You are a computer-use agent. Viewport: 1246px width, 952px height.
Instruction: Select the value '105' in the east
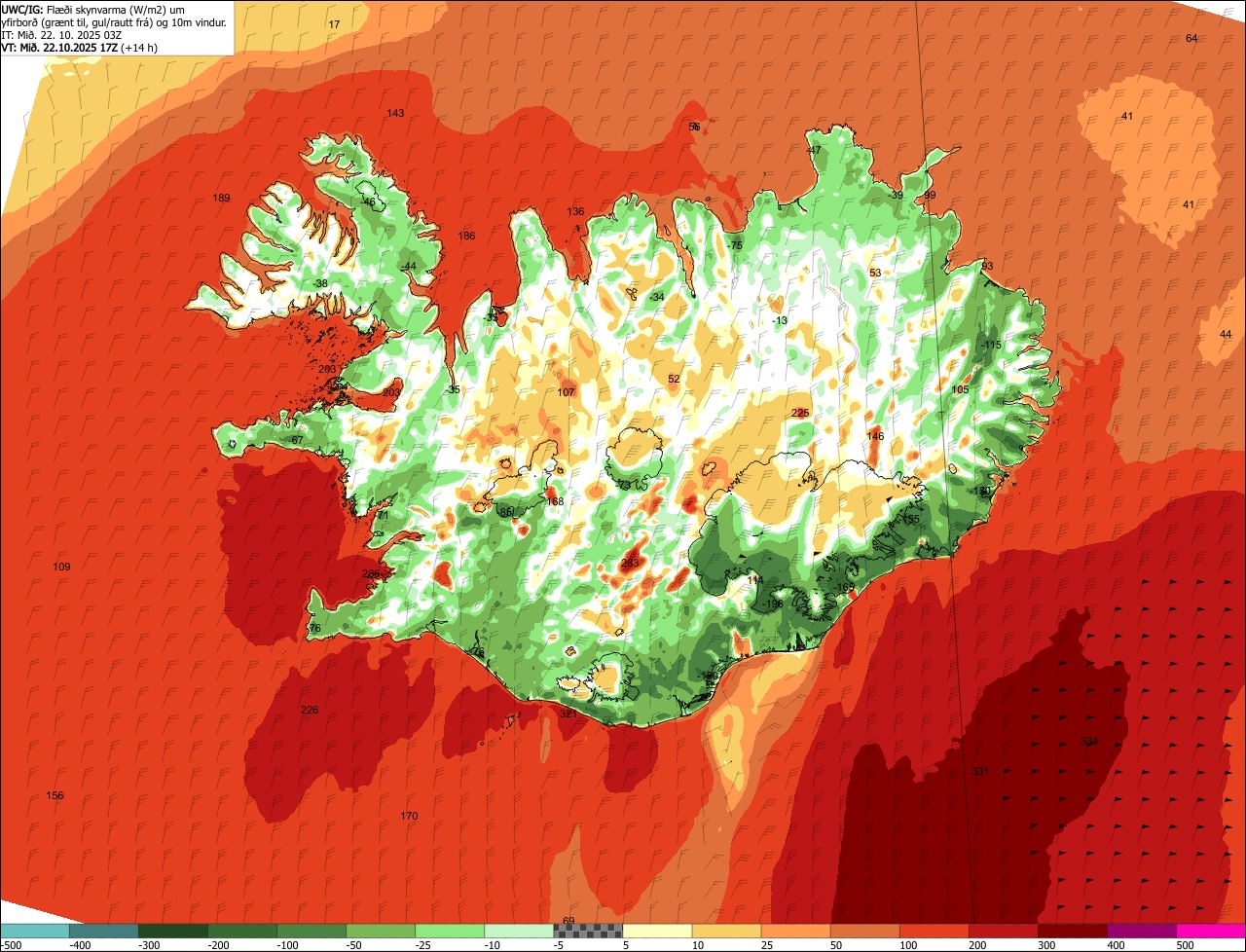961,390
